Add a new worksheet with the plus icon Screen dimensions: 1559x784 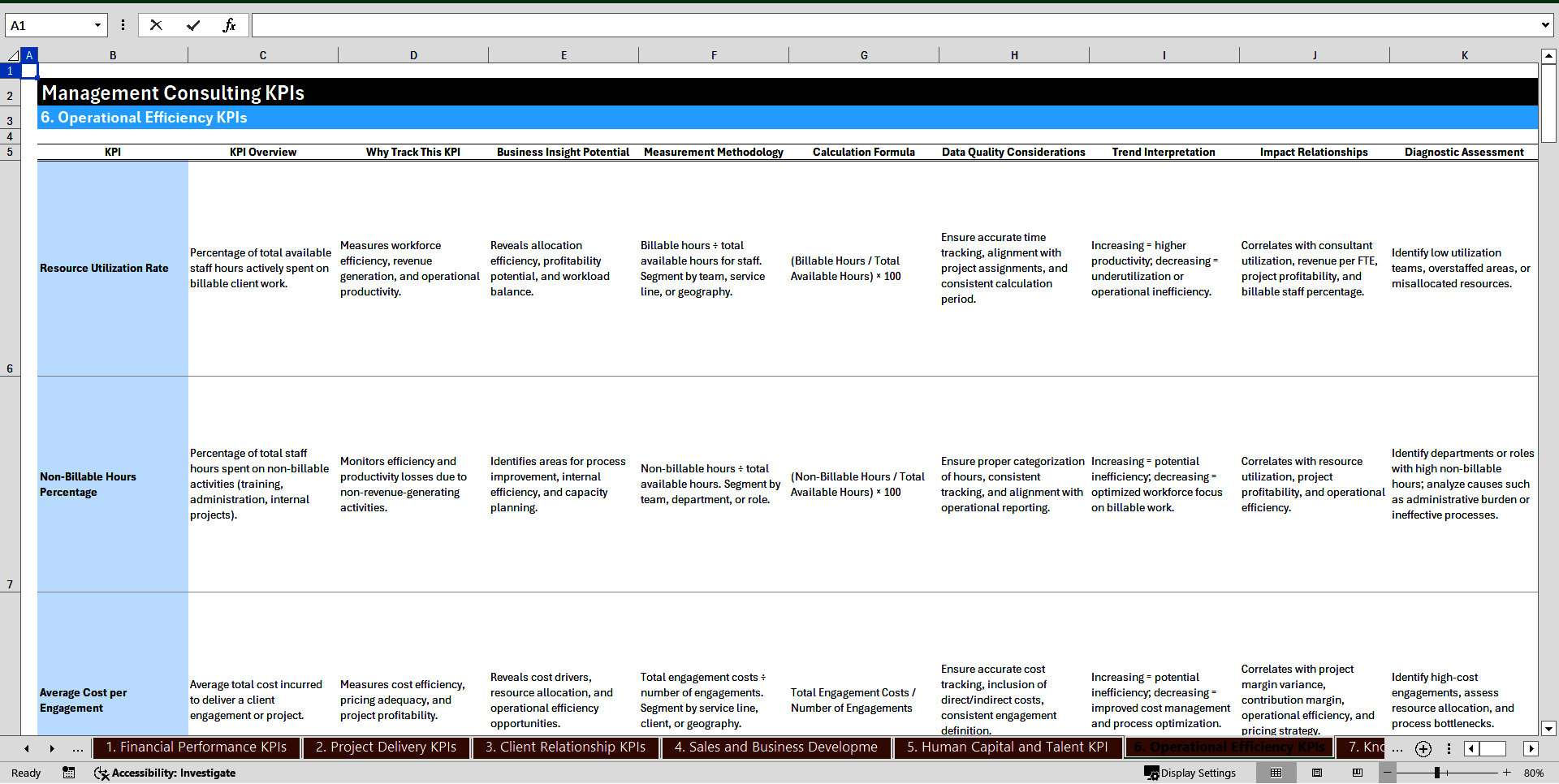pyautogui.click(x=1423, y=748)
